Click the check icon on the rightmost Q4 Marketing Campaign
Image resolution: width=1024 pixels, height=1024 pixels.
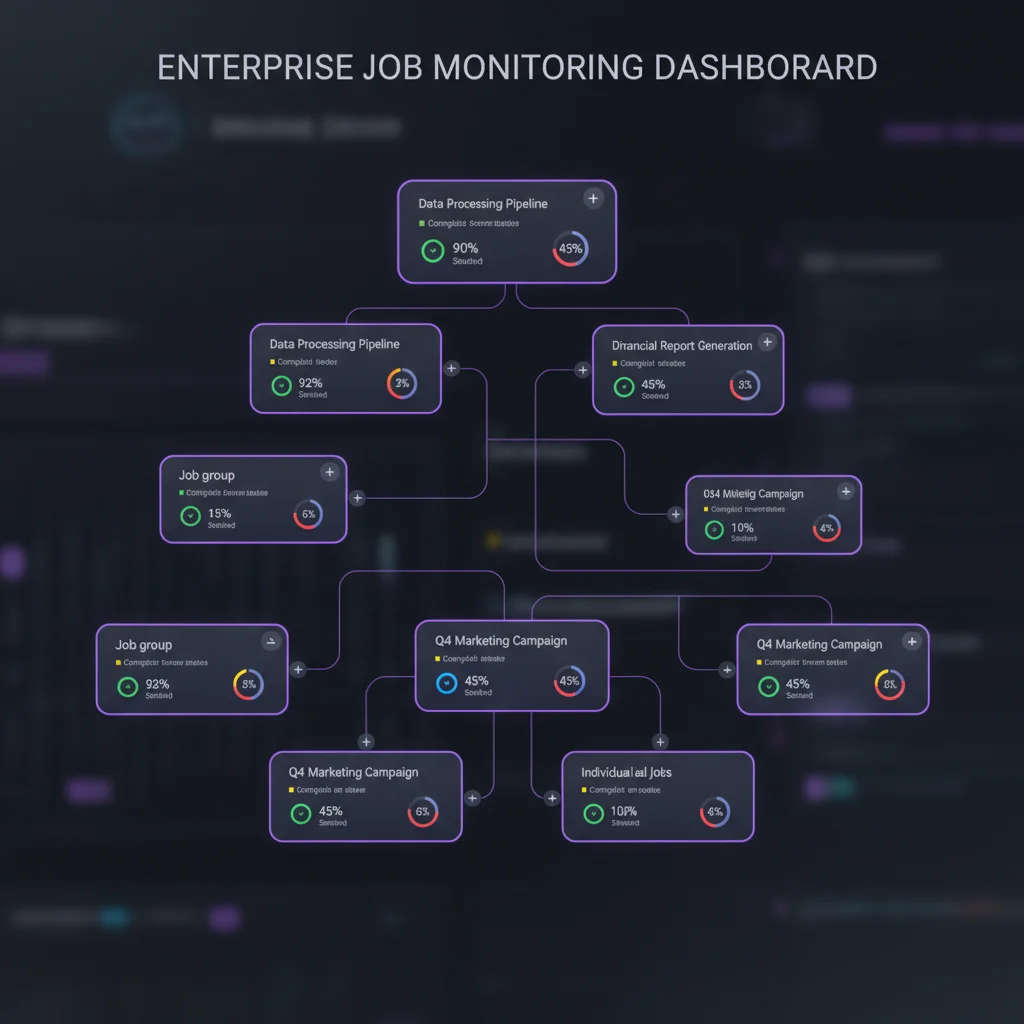767,685
